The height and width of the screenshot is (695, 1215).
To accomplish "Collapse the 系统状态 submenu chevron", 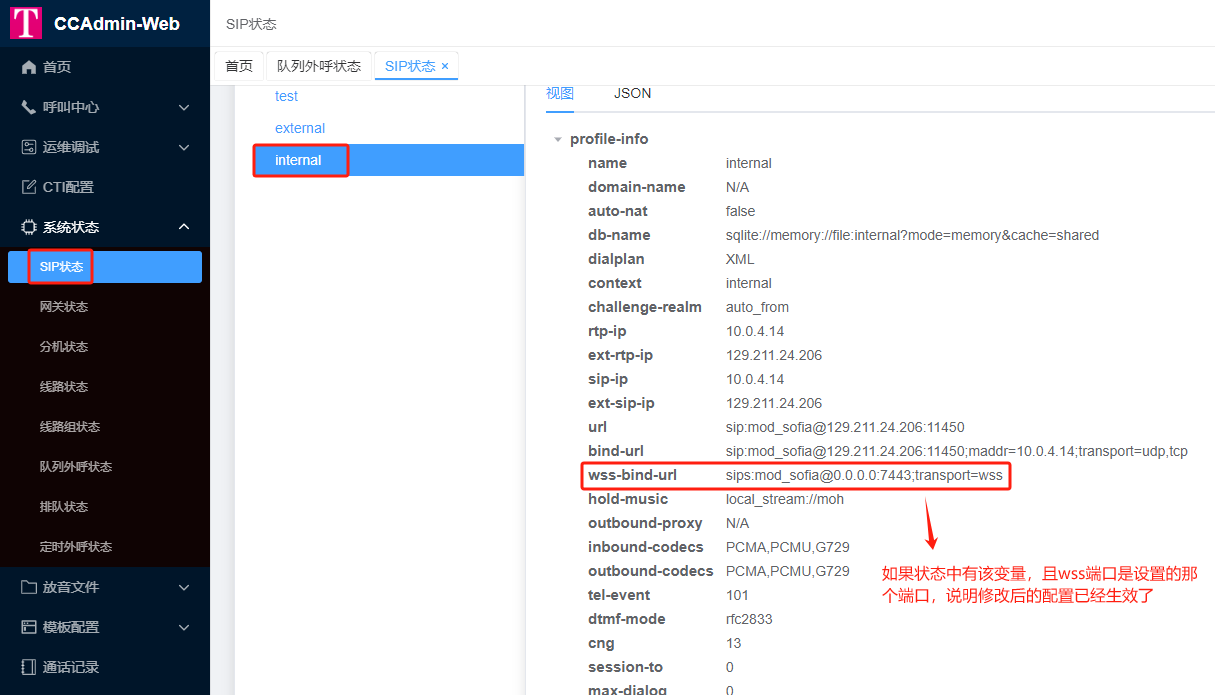I will (x=184, y=227).
